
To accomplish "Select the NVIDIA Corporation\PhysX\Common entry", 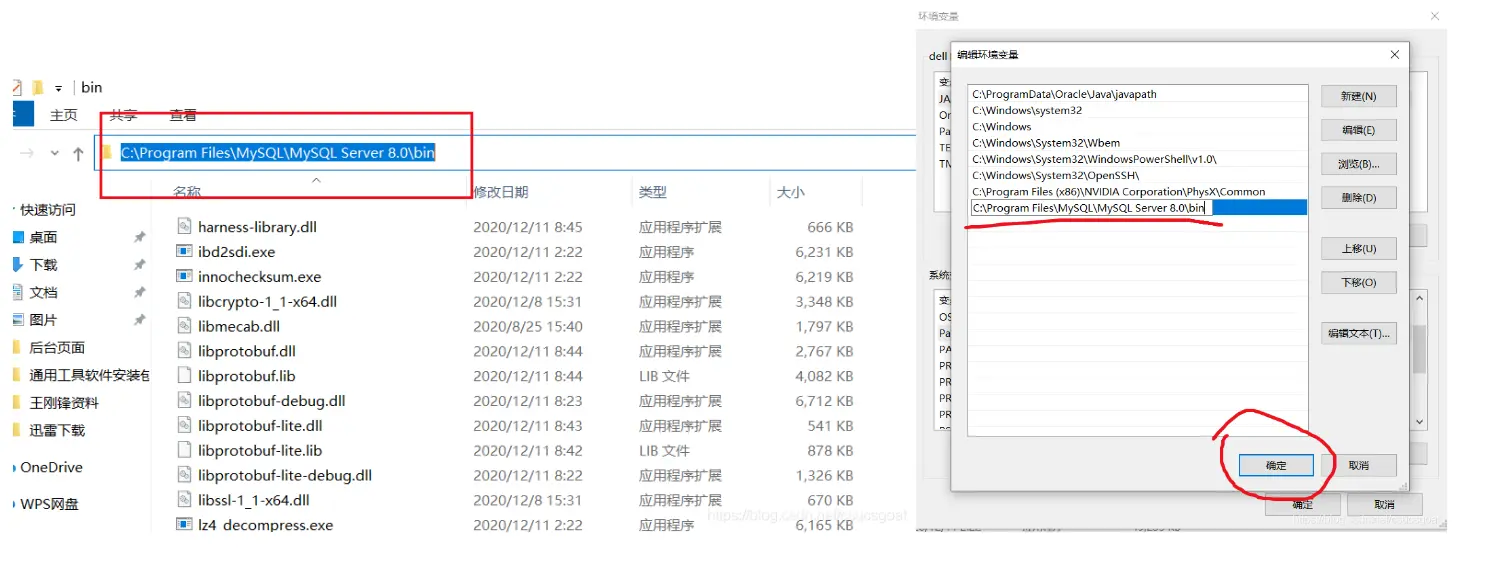I will coord(1138,191).
